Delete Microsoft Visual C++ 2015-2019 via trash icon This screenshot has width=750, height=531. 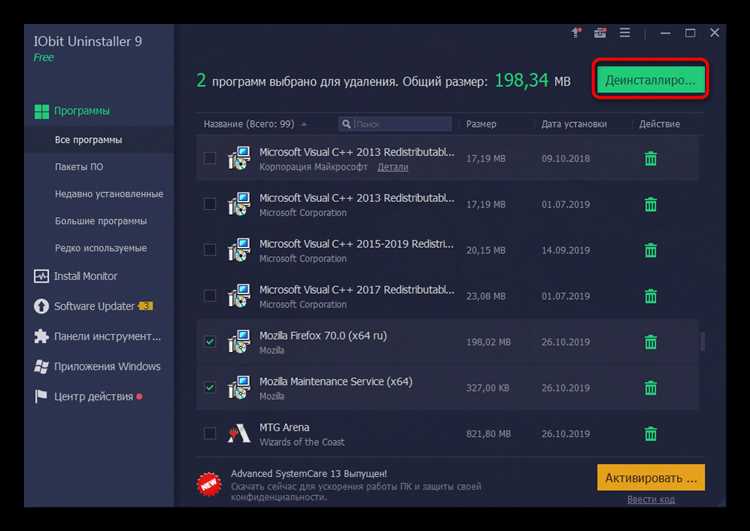point(651,250)
